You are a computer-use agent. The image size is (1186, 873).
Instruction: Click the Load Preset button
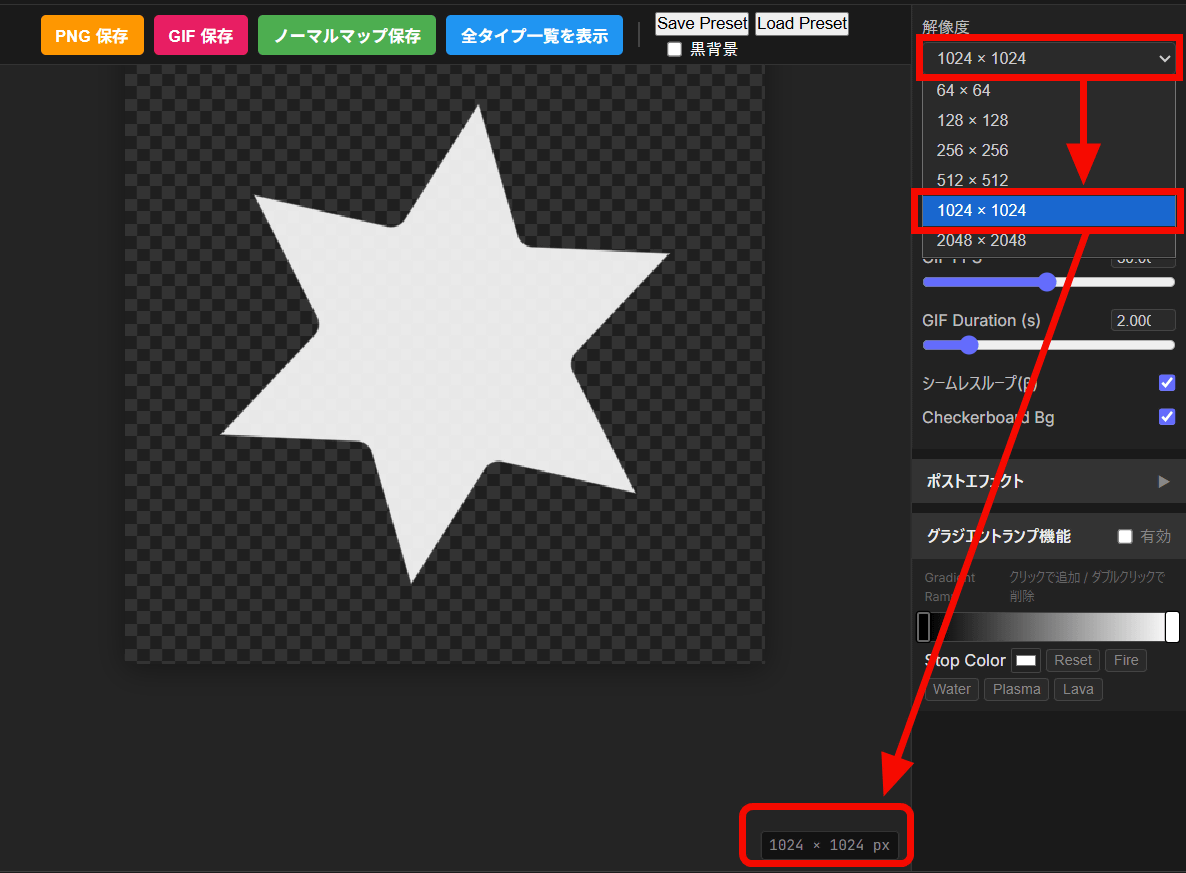801,24
